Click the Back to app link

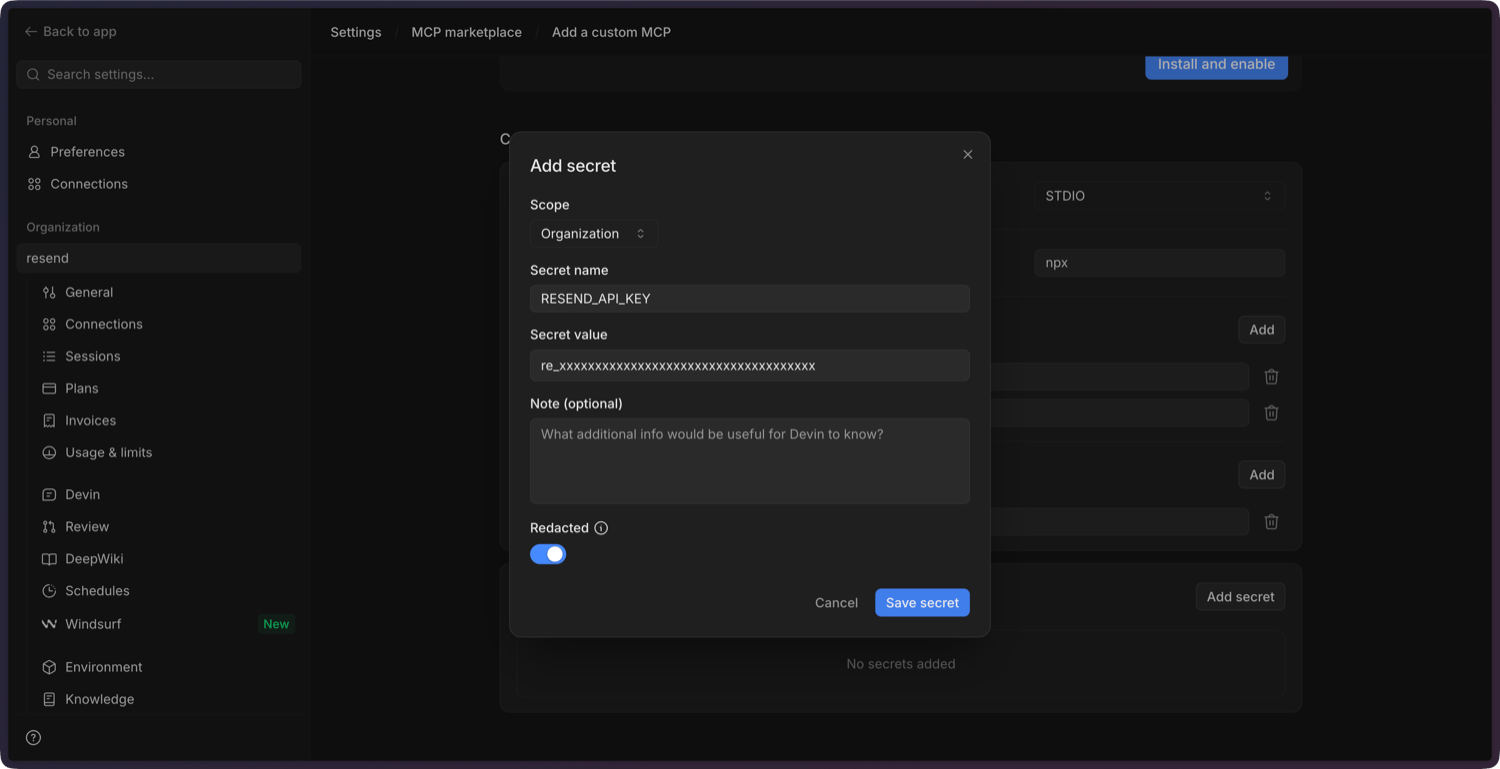point(71,32)
